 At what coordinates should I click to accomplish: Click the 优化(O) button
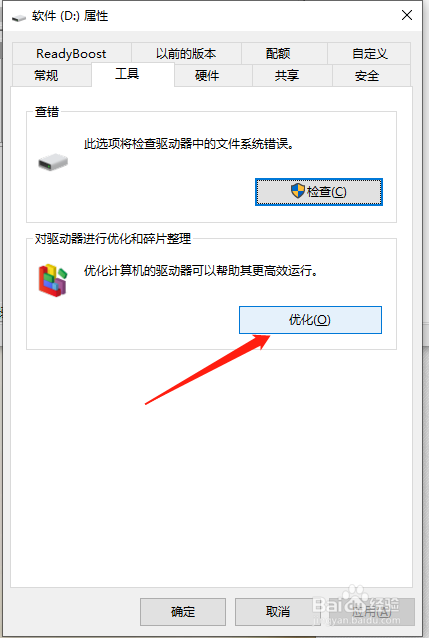point(310,320)
